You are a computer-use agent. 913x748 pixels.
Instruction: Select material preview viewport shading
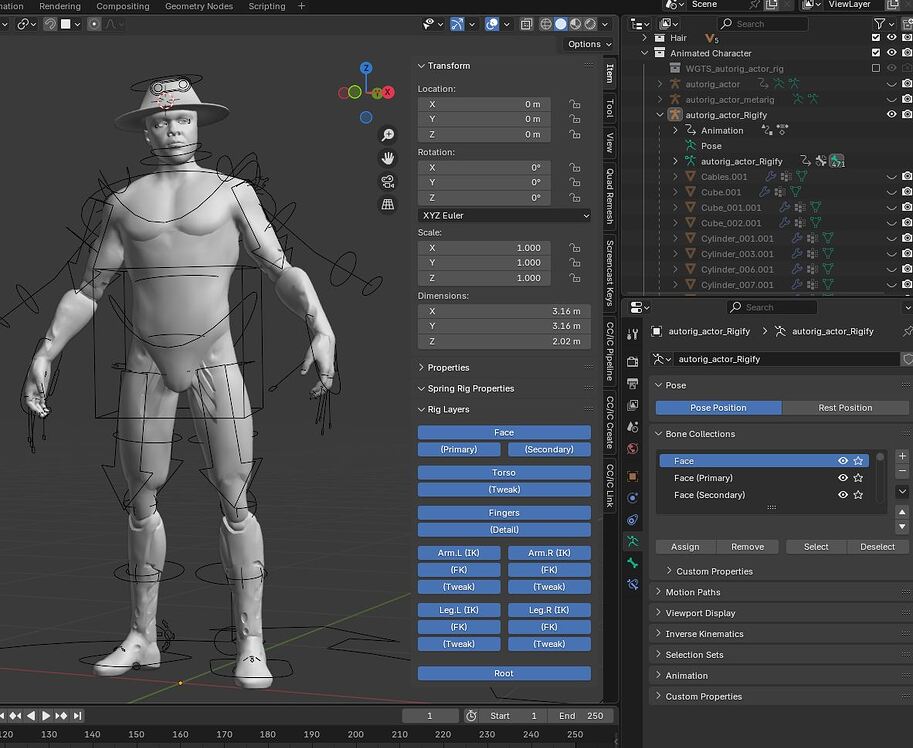pyautogui.click(x=575, y=24)
